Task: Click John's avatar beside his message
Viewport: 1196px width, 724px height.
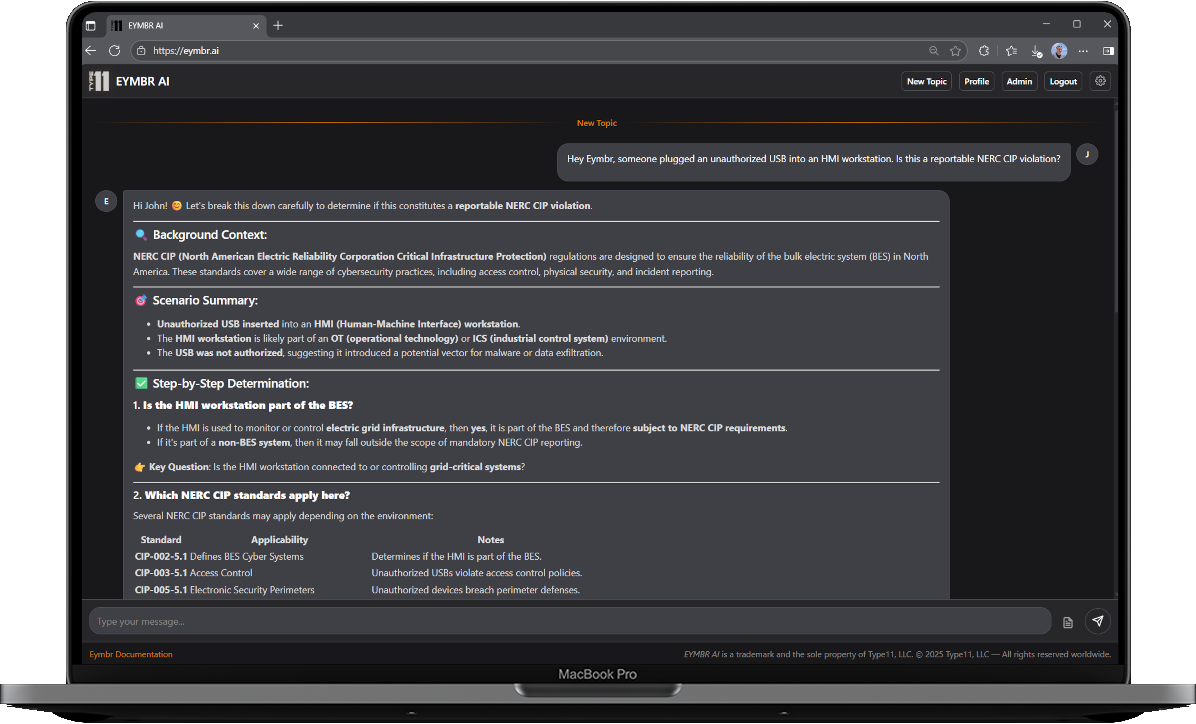Action: coord(1086,155)
